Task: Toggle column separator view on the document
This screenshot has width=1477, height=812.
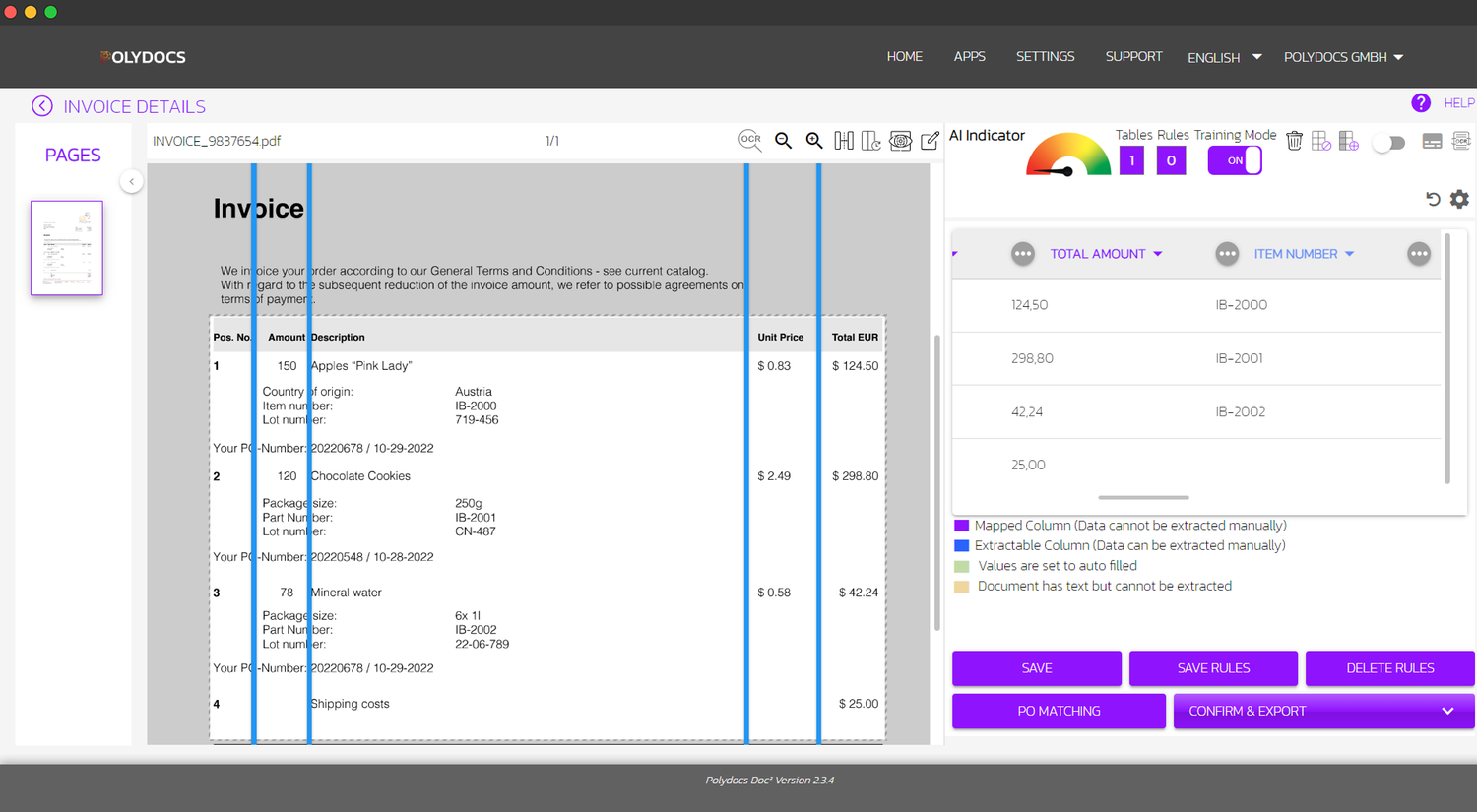Action: (844, 141)
